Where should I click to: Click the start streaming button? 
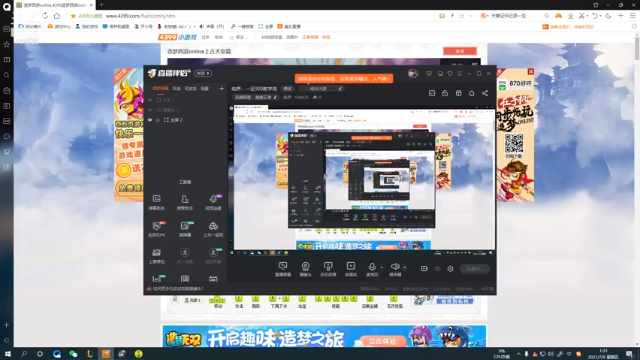coord(475,269)
